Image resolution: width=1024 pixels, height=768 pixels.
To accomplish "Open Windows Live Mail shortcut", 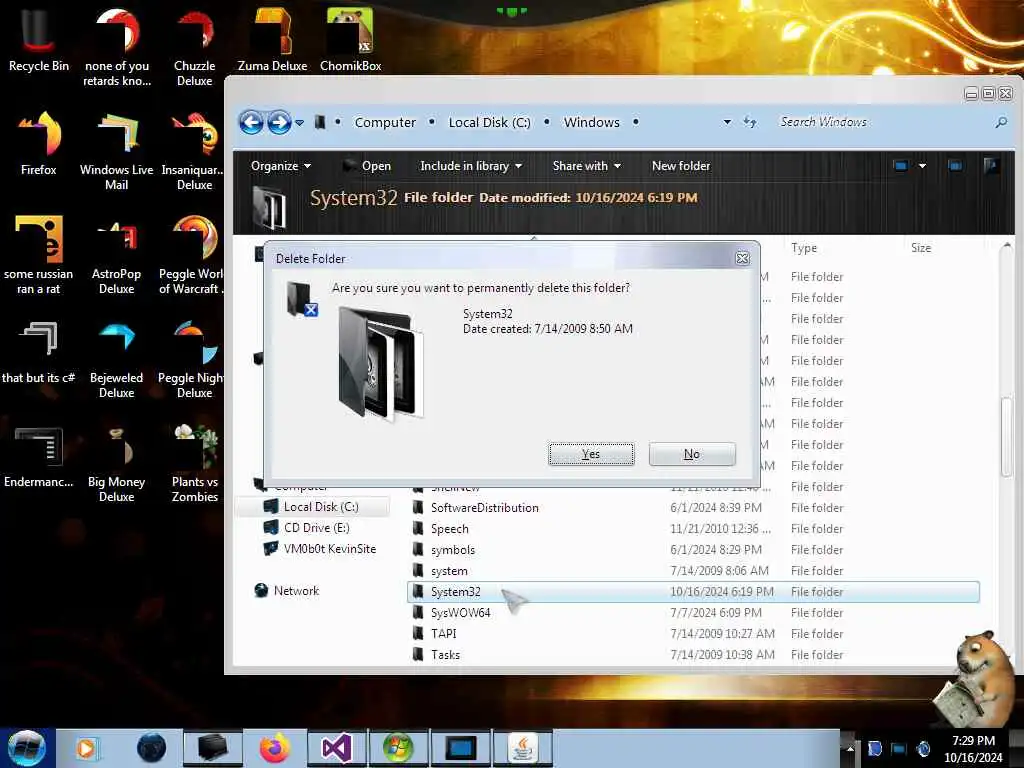I will point(117,152).
